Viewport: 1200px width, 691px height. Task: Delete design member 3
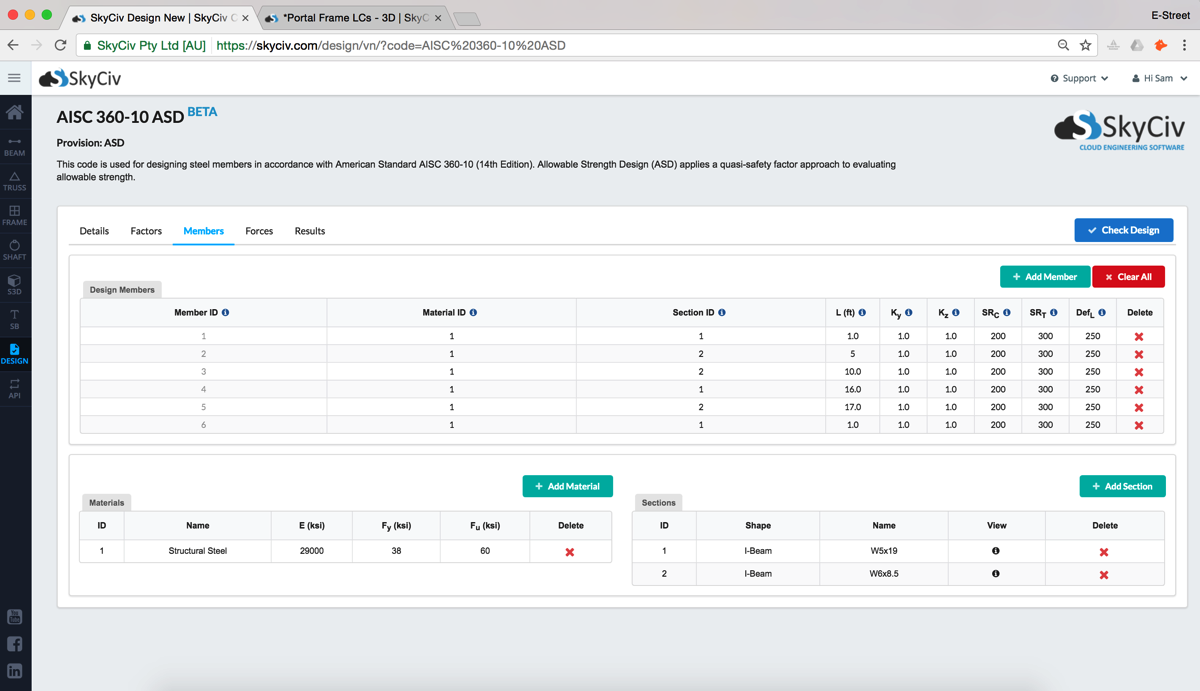[1139, 372]
